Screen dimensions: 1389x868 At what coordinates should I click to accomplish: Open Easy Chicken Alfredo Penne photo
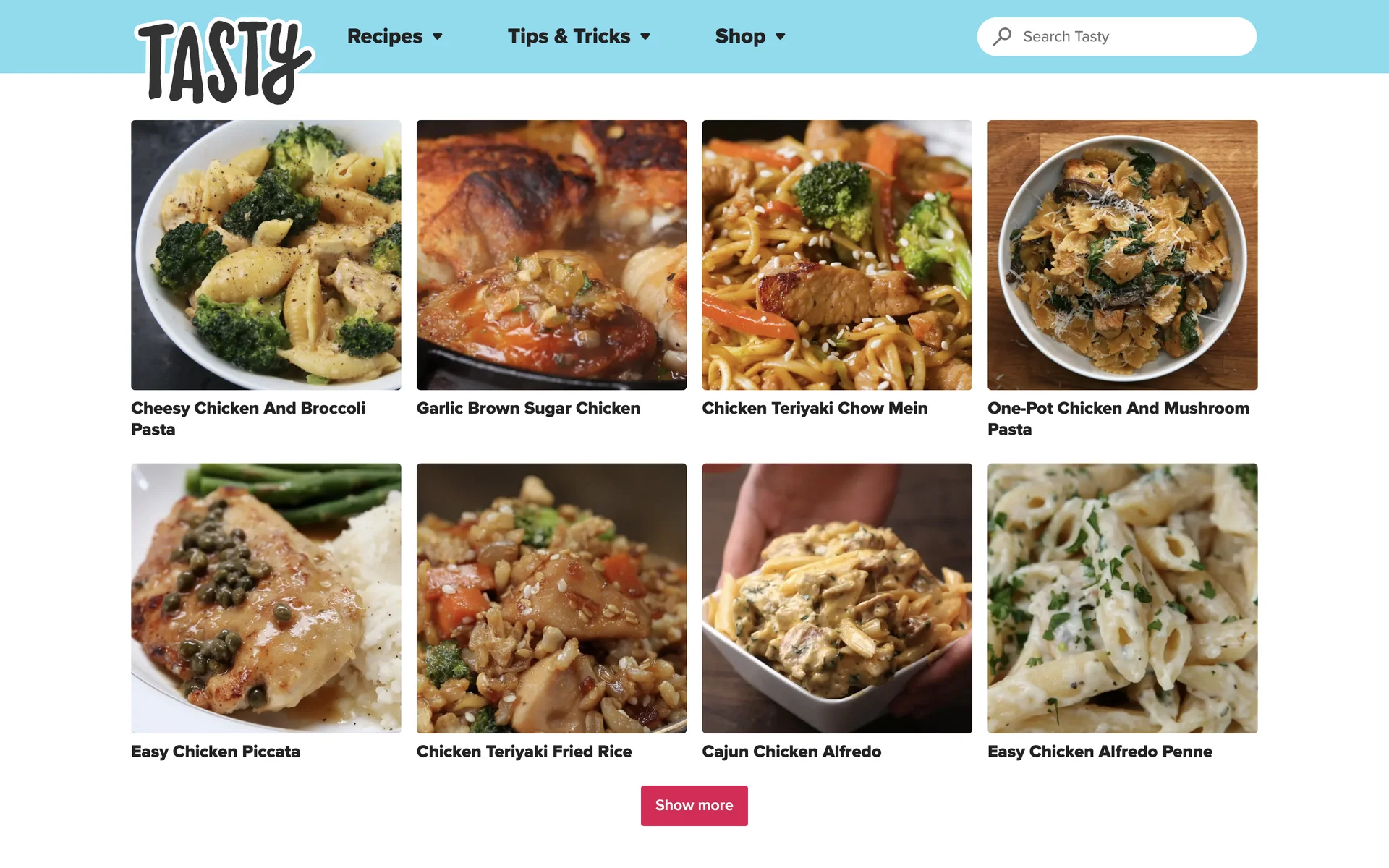coord(1122,598)
